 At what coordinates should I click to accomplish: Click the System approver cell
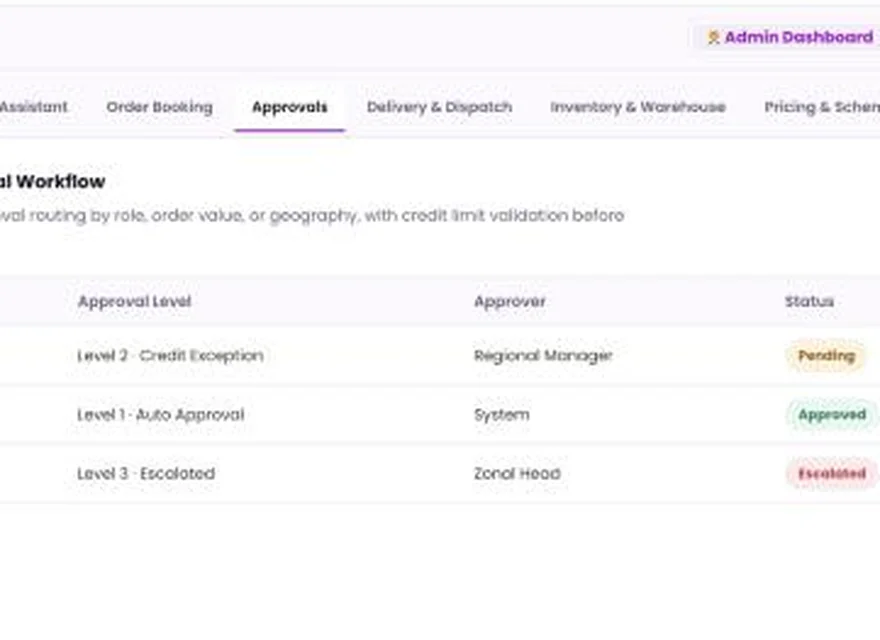(x=502, y=415)
